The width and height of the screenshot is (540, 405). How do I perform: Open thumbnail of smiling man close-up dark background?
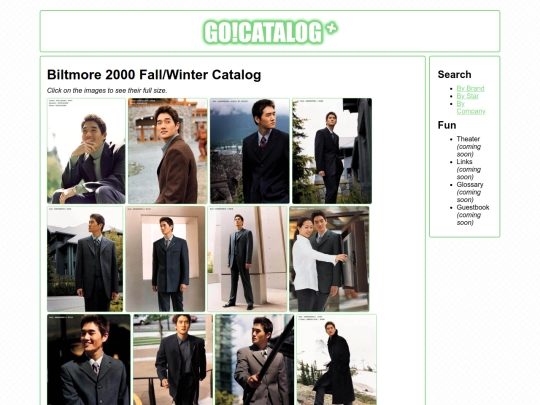[89, 360]
